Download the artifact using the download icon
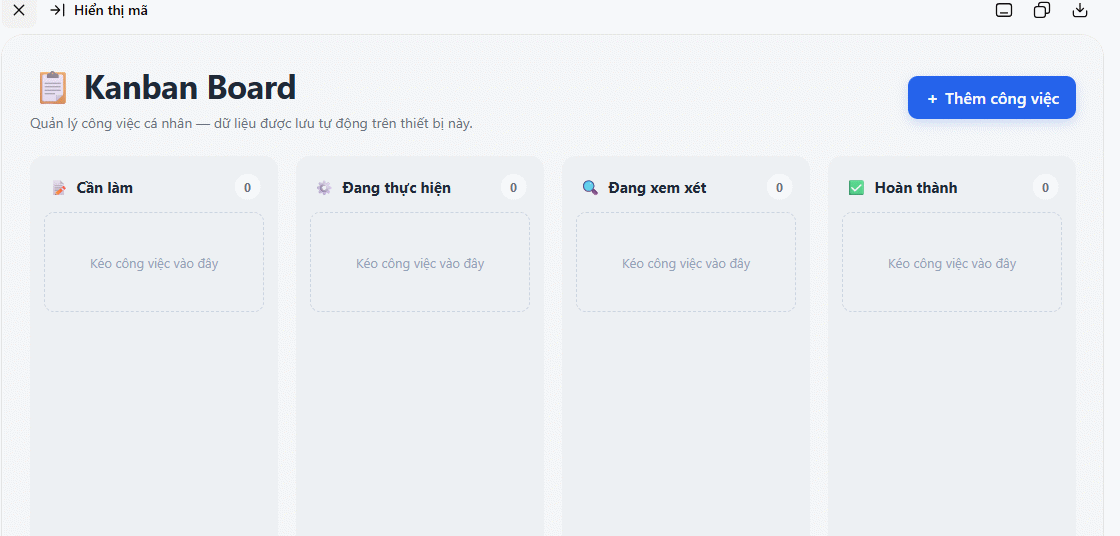This screenshot has height=536, width=1120. coord(1081,11)
